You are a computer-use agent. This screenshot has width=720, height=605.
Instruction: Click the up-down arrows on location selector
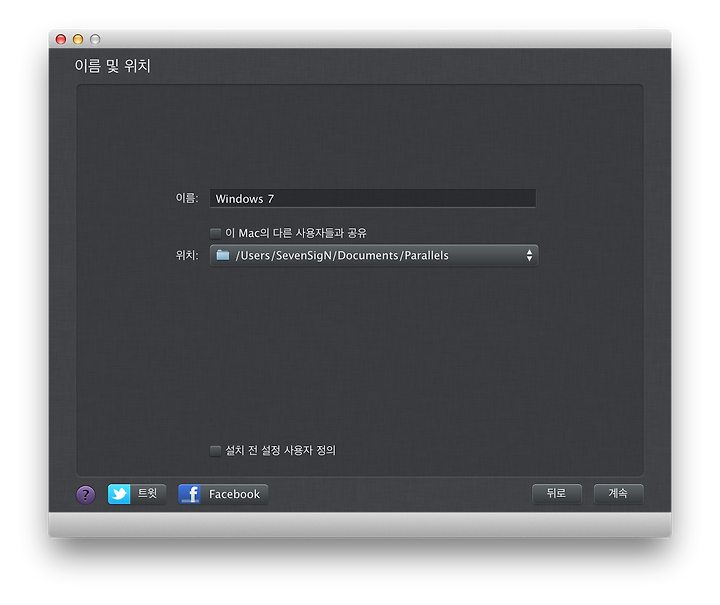click(529, 255)
